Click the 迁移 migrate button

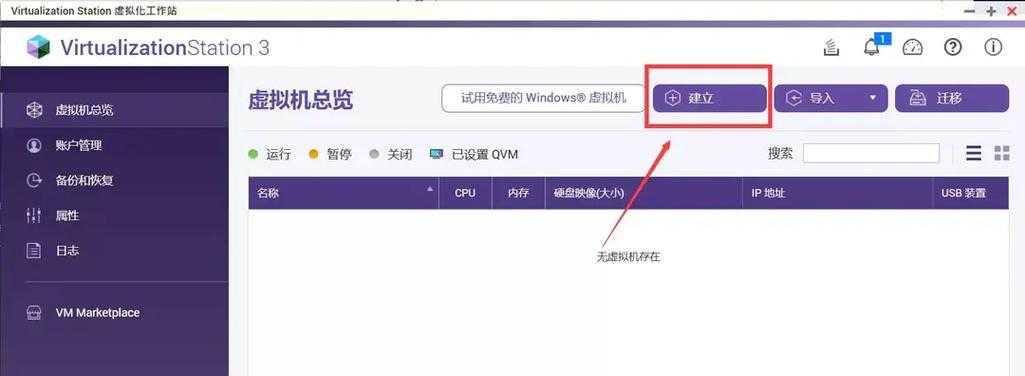[x=952, y=98]
